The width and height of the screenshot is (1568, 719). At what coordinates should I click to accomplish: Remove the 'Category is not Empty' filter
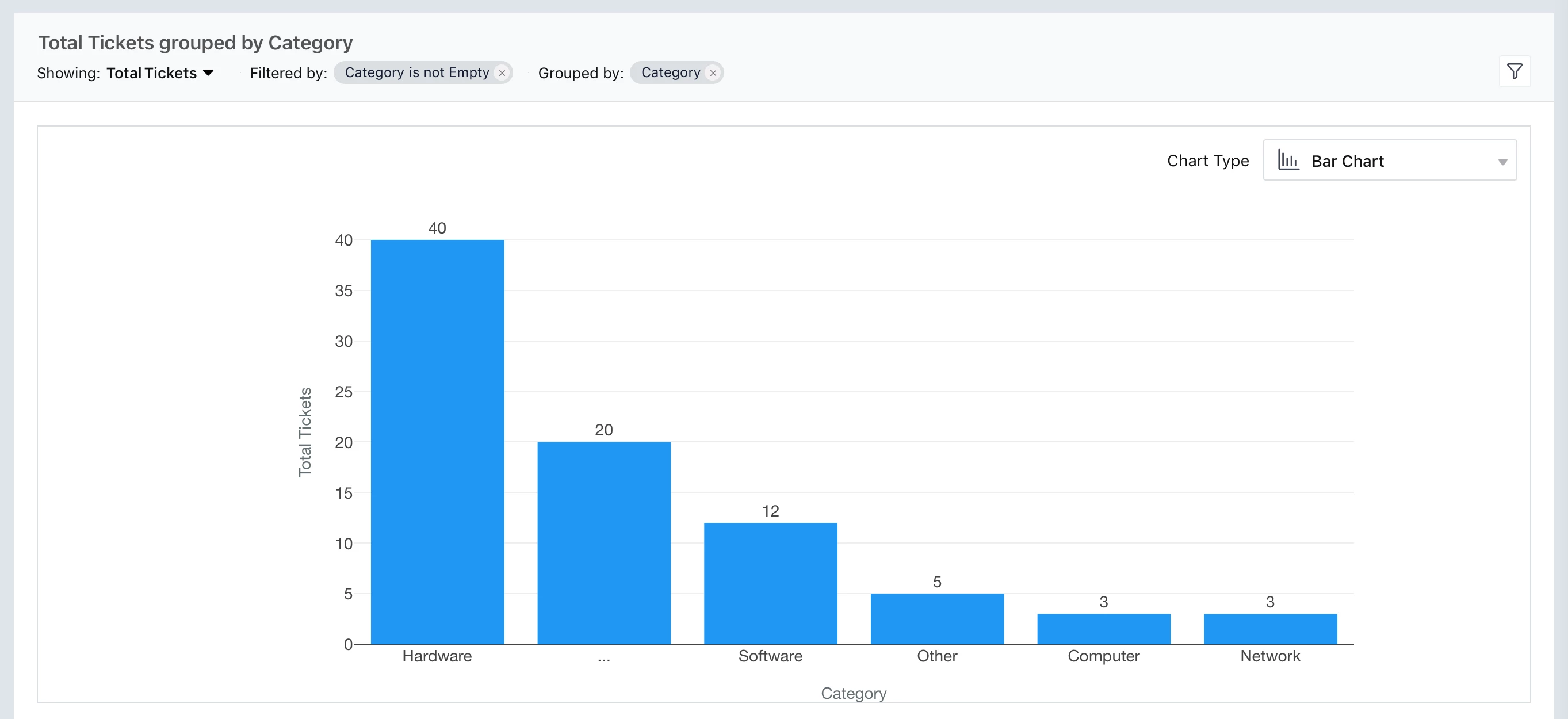point(502,73)
